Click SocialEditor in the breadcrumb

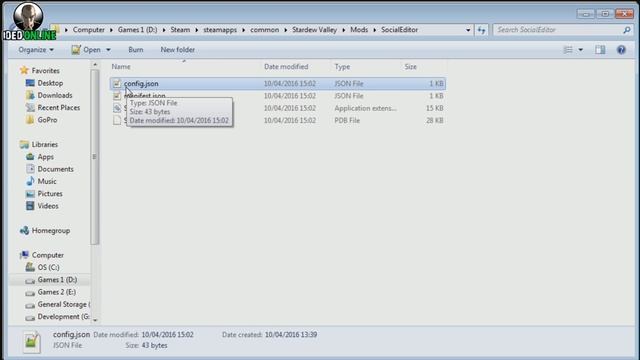[400, 30]
